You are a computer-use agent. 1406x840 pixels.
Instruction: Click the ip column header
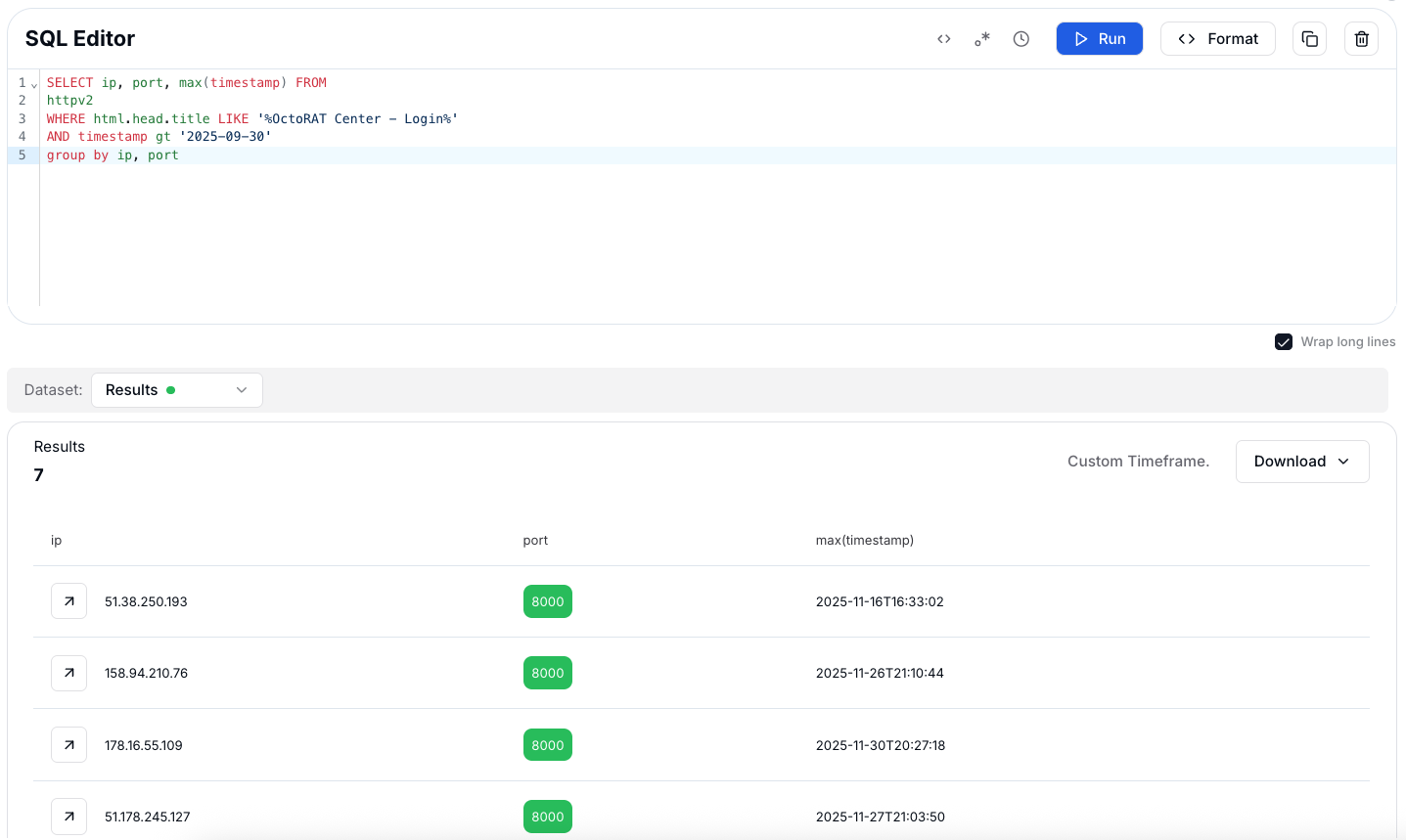[57, 540]
